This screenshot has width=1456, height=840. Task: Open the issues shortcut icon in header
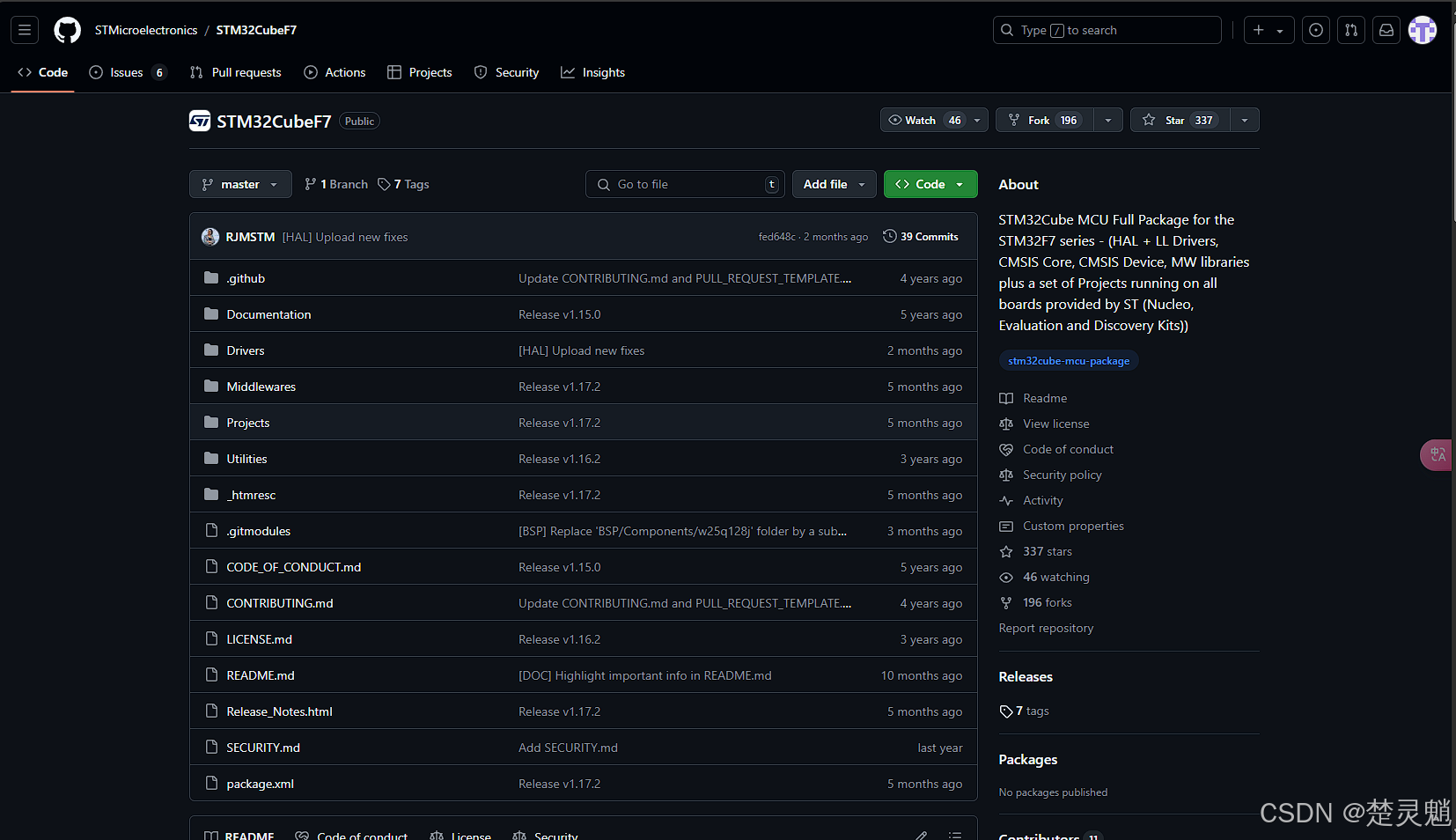pyautogui.click(x=1315, y=30)
